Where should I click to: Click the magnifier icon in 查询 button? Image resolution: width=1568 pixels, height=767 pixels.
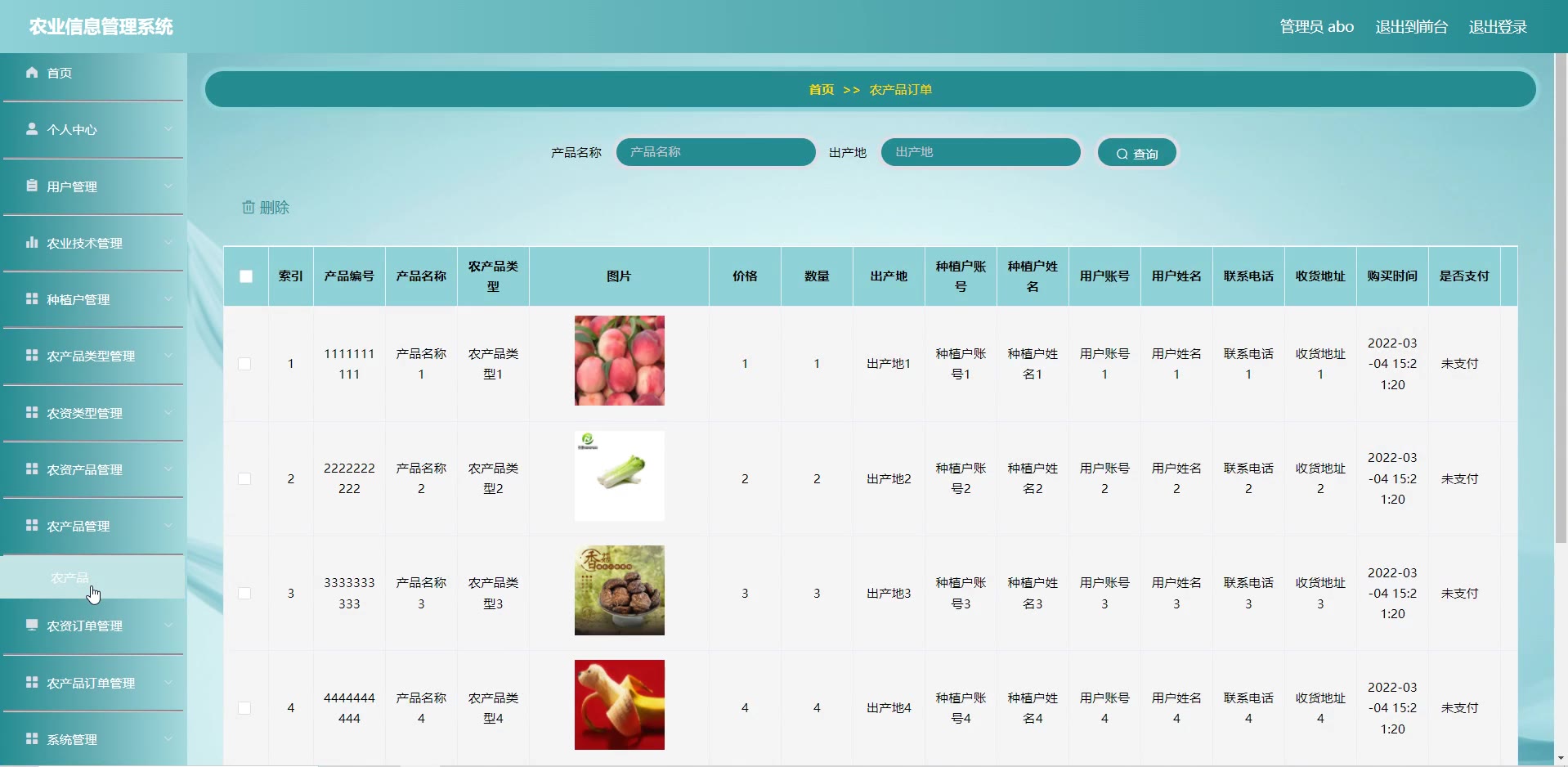click(x=1122, y=154)
